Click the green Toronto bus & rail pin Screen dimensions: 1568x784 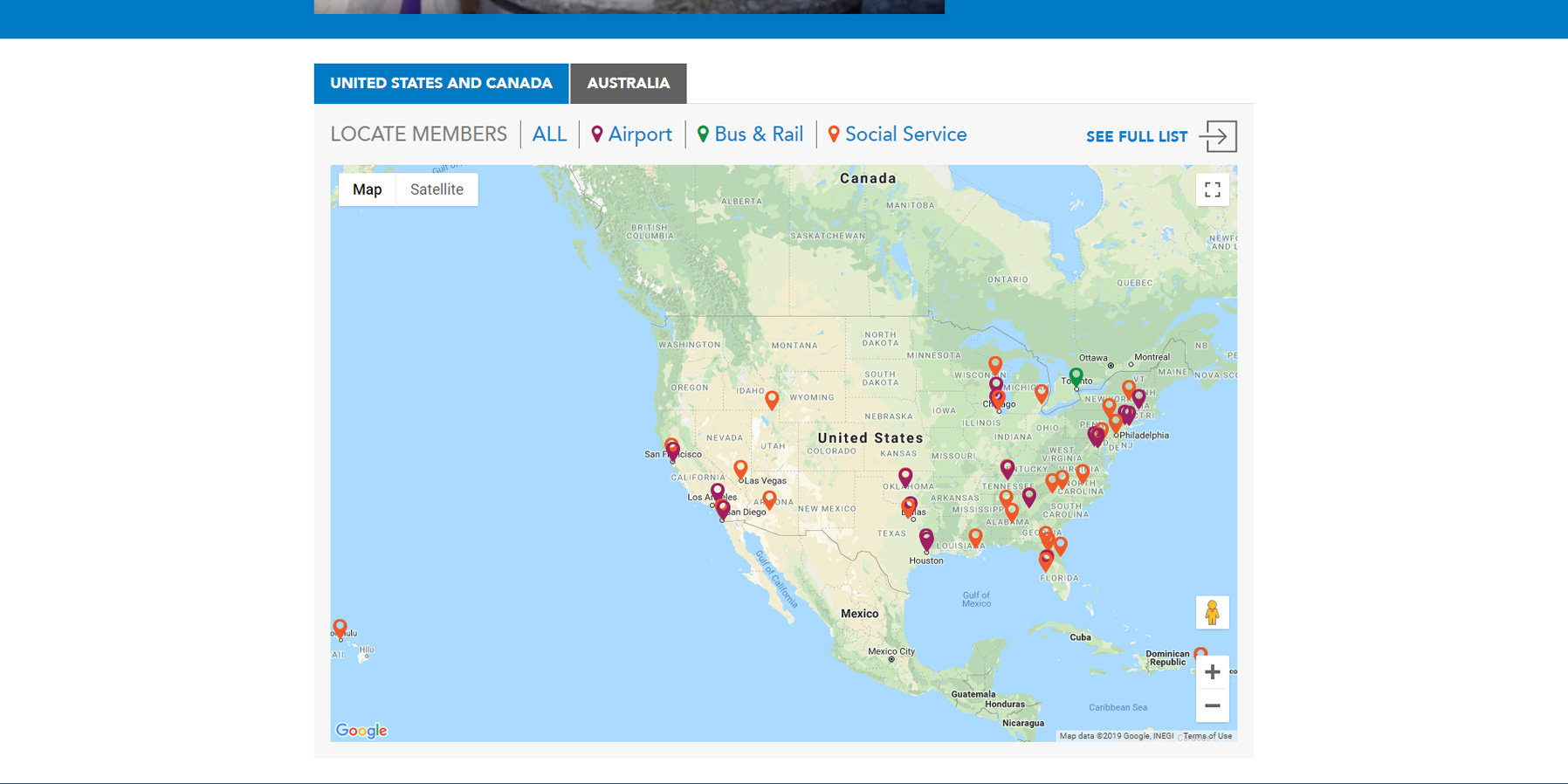tap(1076, 376)
